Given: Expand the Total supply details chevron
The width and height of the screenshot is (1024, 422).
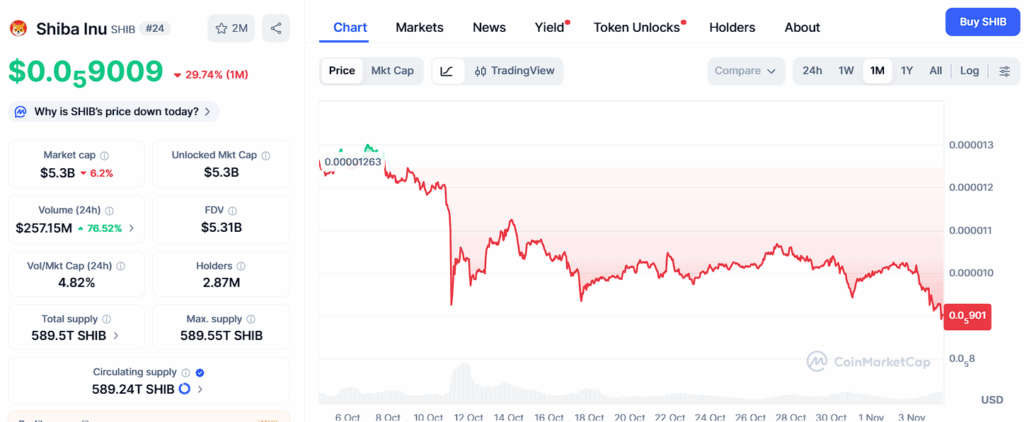Looking at the screenshot, I should tap(116, 336).
